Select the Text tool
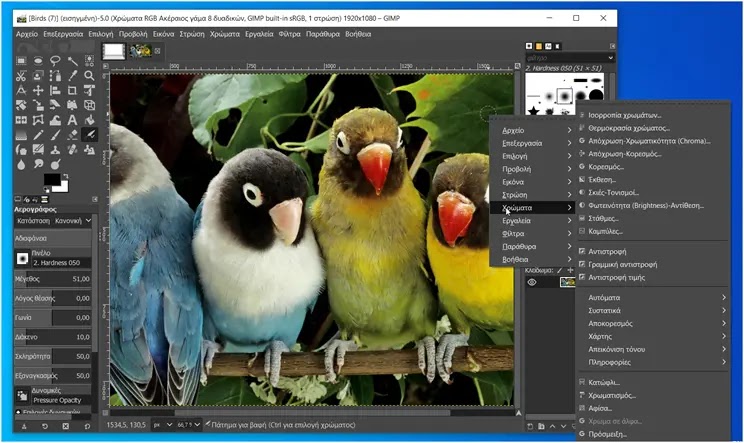 point(72,120)
